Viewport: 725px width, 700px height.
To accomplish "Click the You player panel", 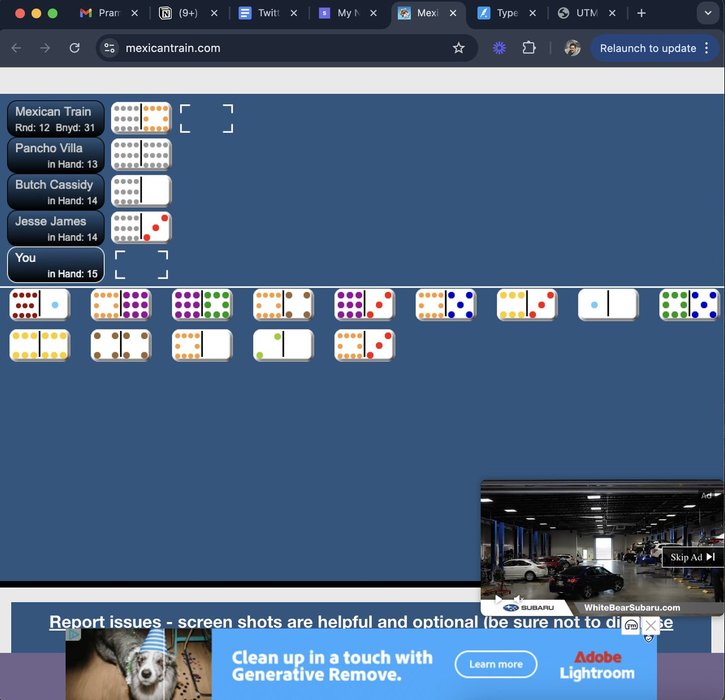I will [x=56, y=265].
